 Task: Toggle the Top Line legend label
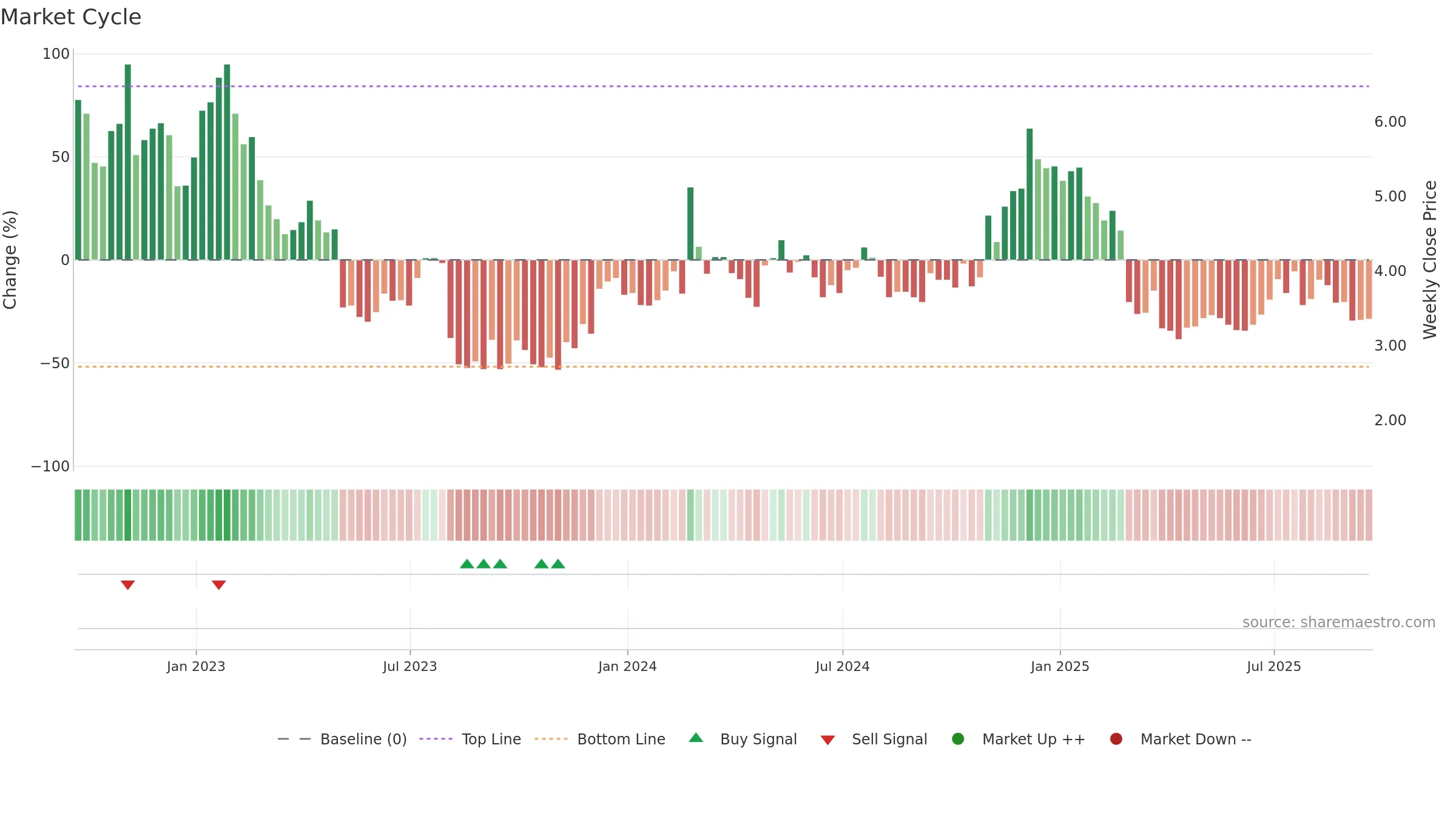click(x=491, y=739)
